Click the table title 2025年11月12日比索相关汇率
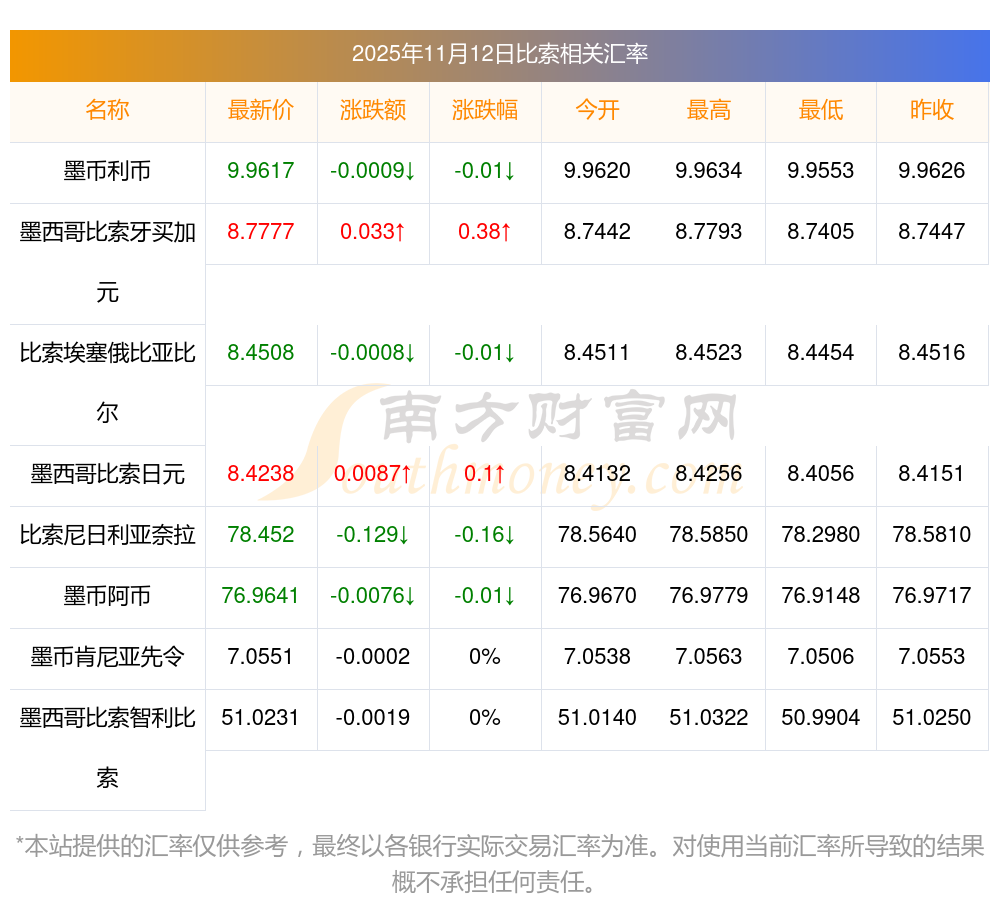Screen dimensions: 1000x913 point(499,54)
